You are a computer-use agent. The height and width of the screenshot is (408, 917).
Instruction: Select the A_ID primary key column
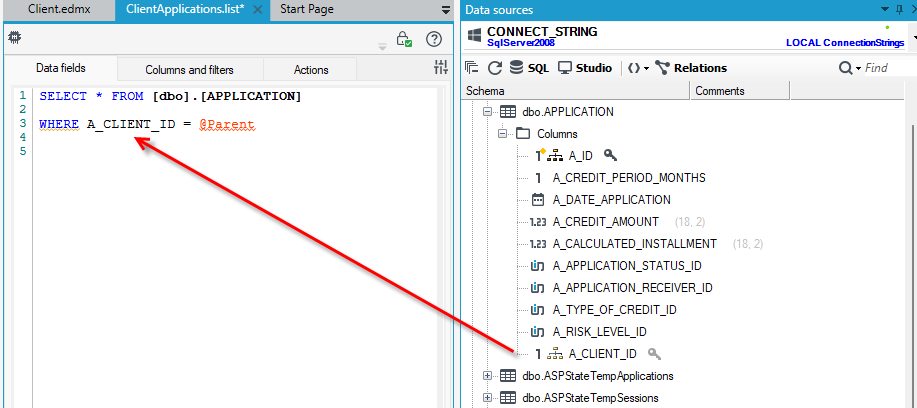coord(580,155)
